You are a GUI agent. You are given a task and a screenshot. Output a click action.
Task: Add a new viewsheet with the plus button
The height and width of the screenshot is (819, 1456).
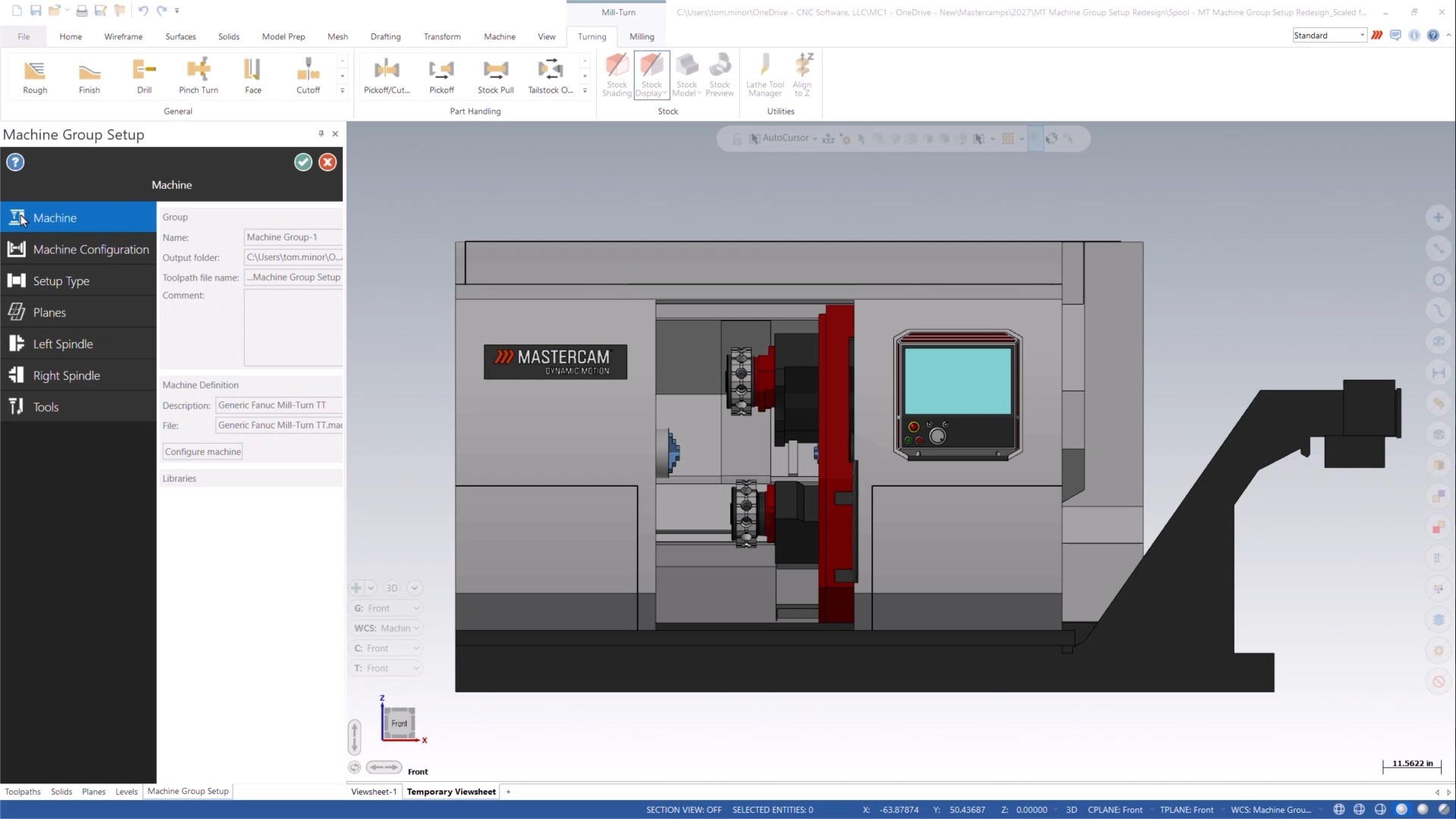click(508, 792)
